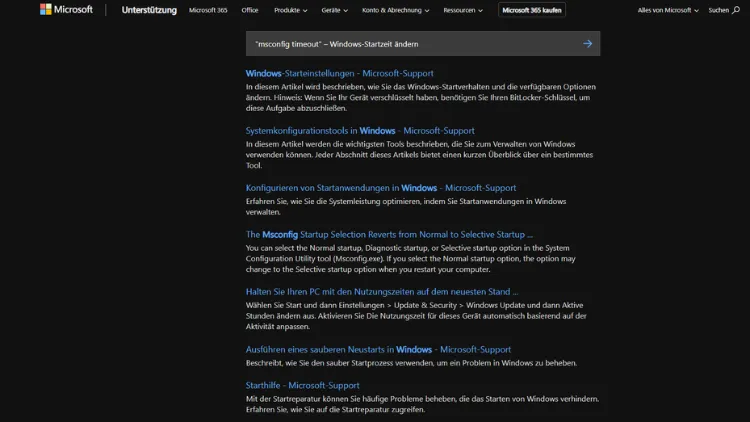Open Halten Sie Ihren PC Nutzungszeiten result
This screenshot has width=750, height=422.
point(382,292)
